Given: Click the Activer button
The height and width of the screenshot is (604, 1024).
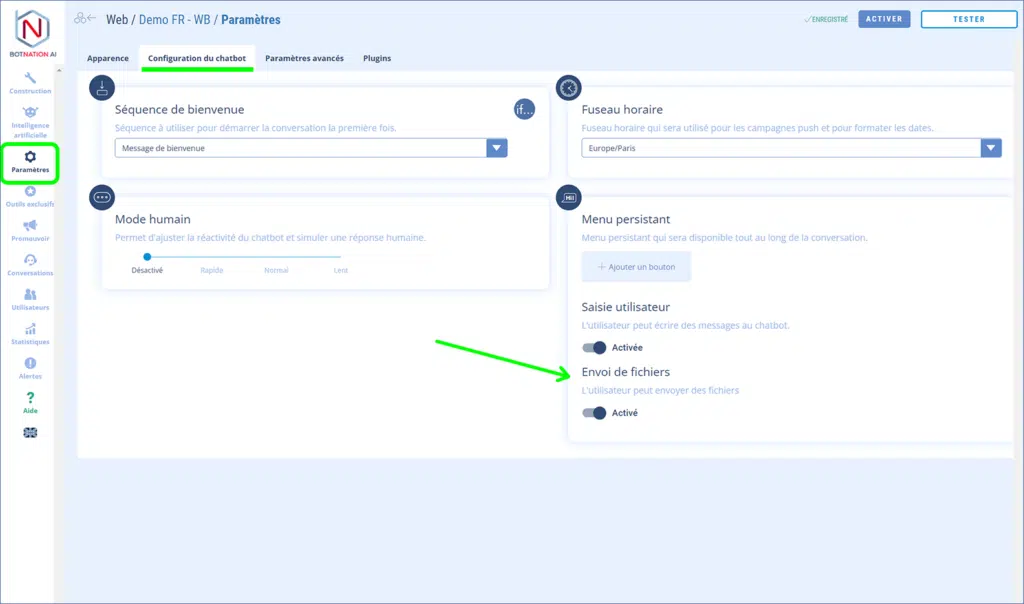Looking at the screenshot, I should (884, 19).
